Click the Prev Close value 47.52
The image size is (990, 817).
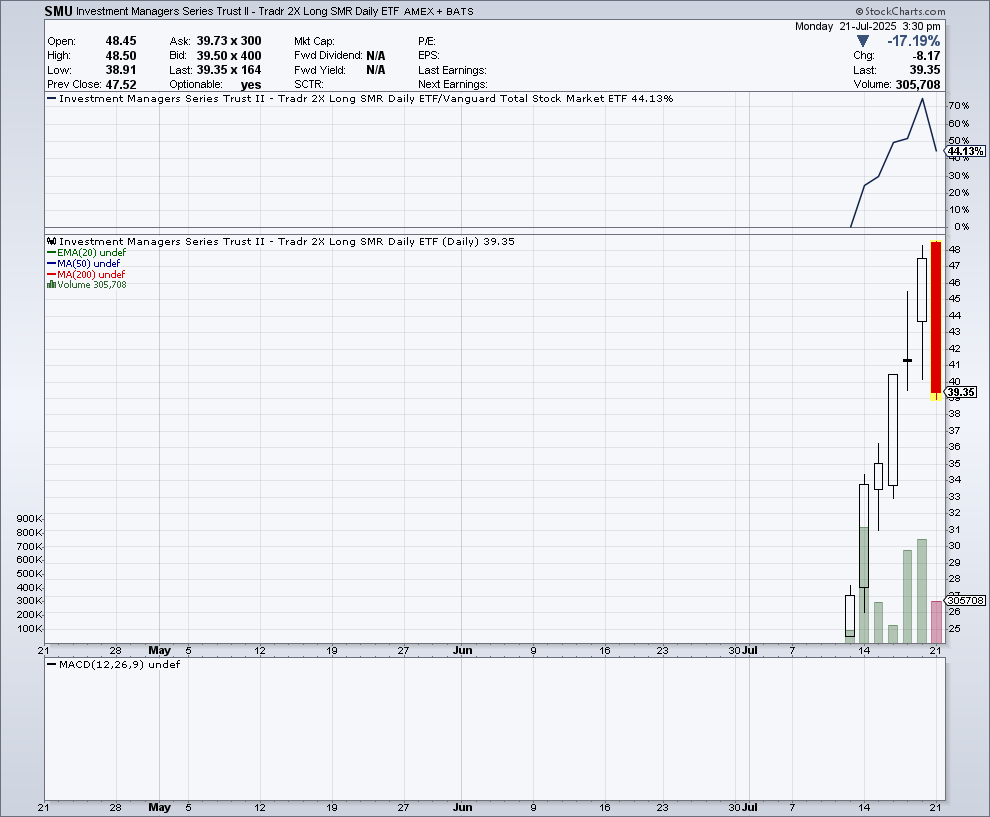[x=121, y=85]
